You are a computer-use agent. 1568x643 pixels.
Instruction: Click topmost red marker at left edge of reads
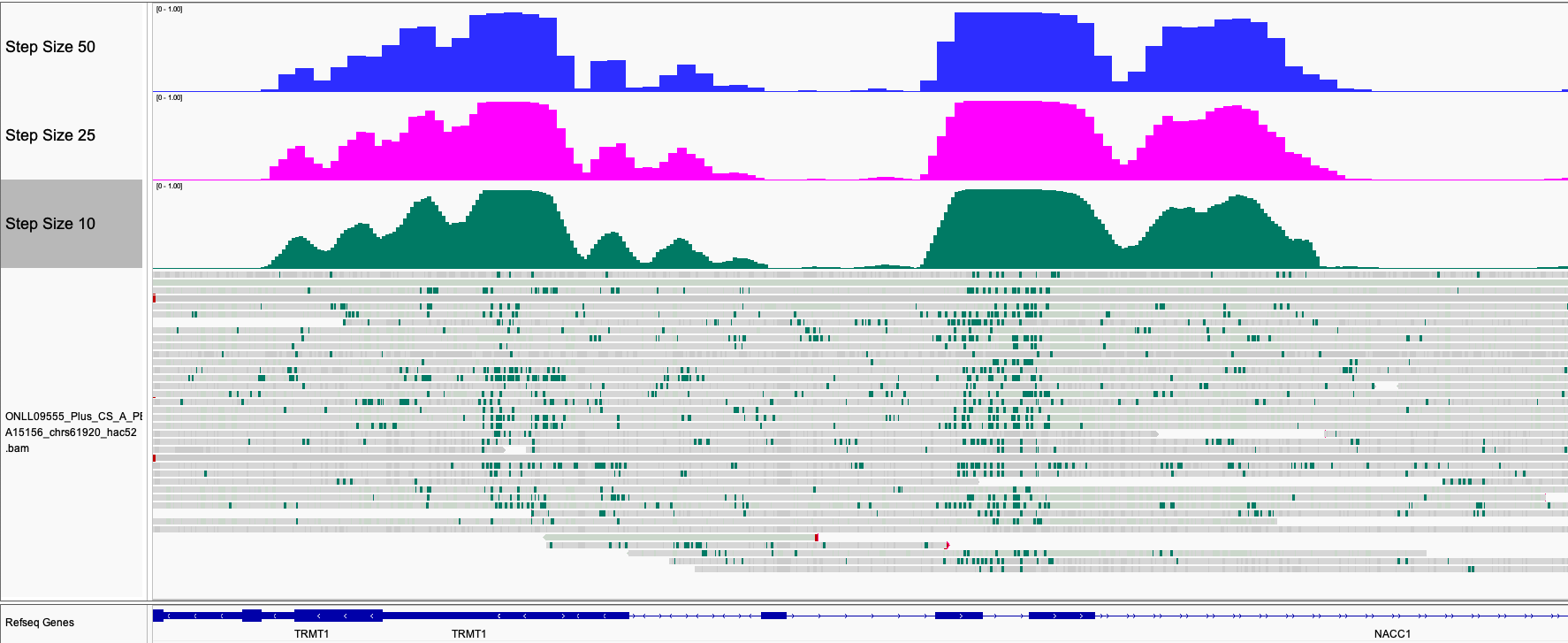154,298
